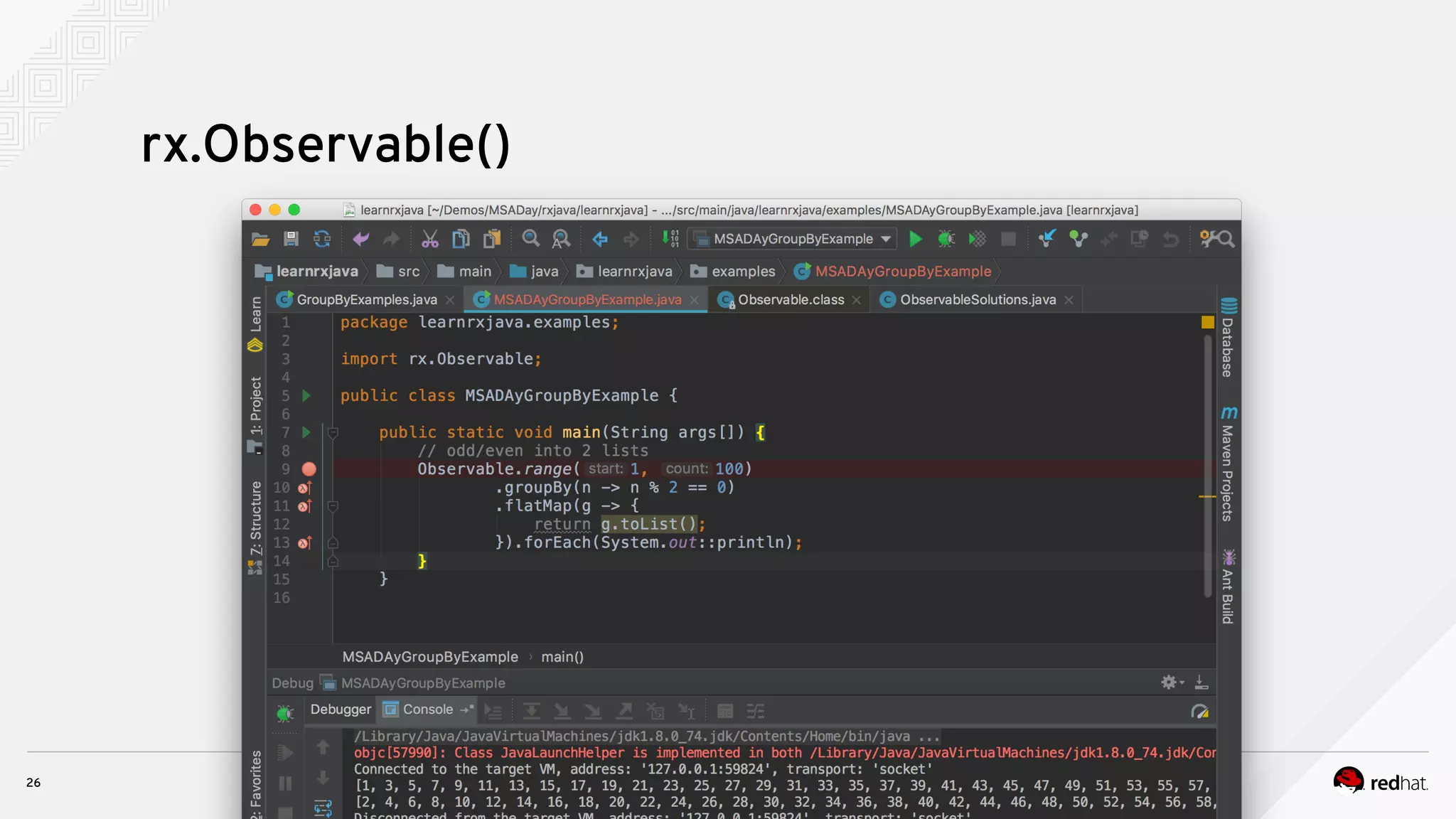1456x819 pixels.
Task: Click MSADAyGroupByExample in editor breadcrumb
Action: tap(430, 657)
